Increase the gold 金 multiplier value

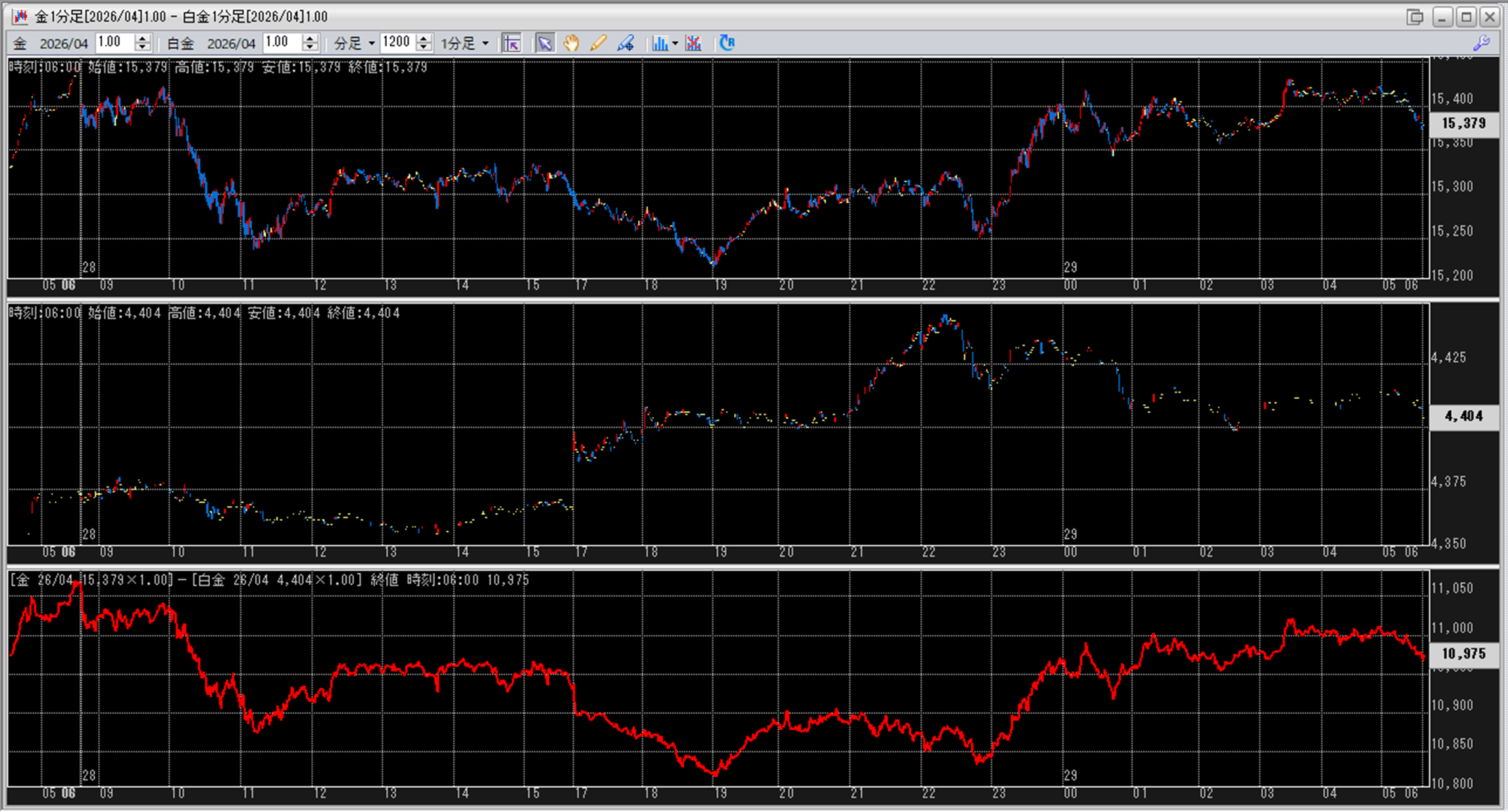coord(142,38)
